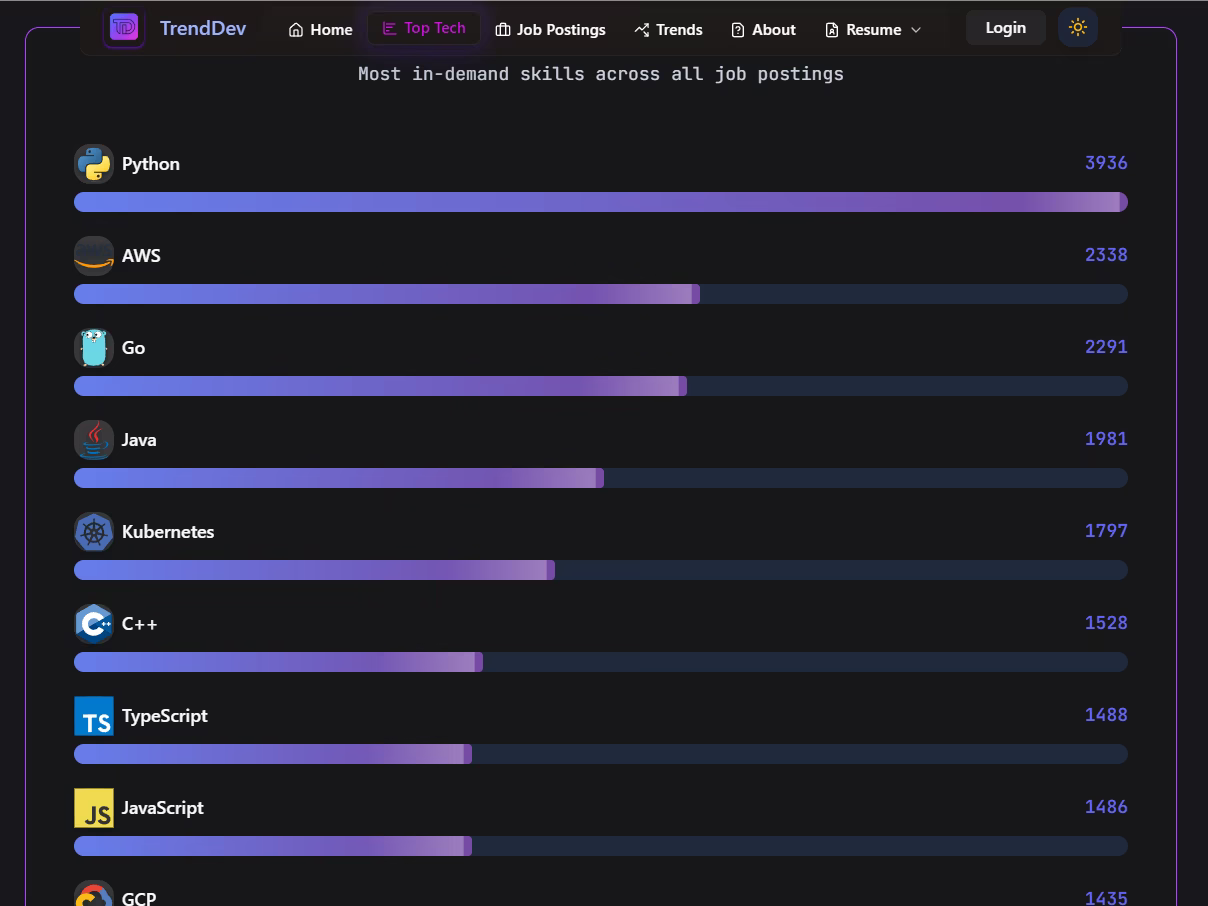Click the C++ logo icon

(94, 624)
